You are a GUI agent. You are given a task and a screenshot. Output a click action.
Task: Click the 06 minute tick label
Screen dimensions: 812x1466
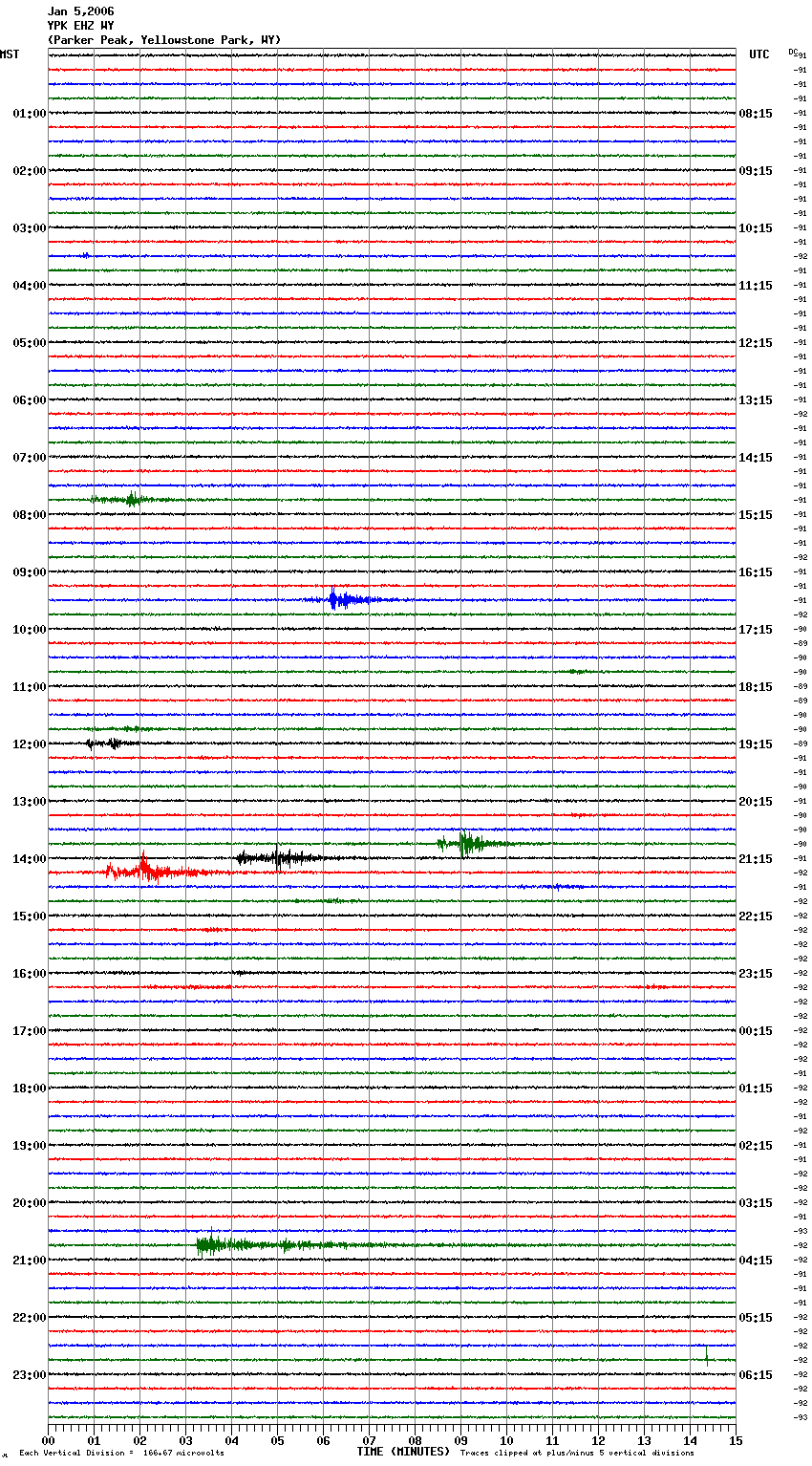coord(323,1440)
